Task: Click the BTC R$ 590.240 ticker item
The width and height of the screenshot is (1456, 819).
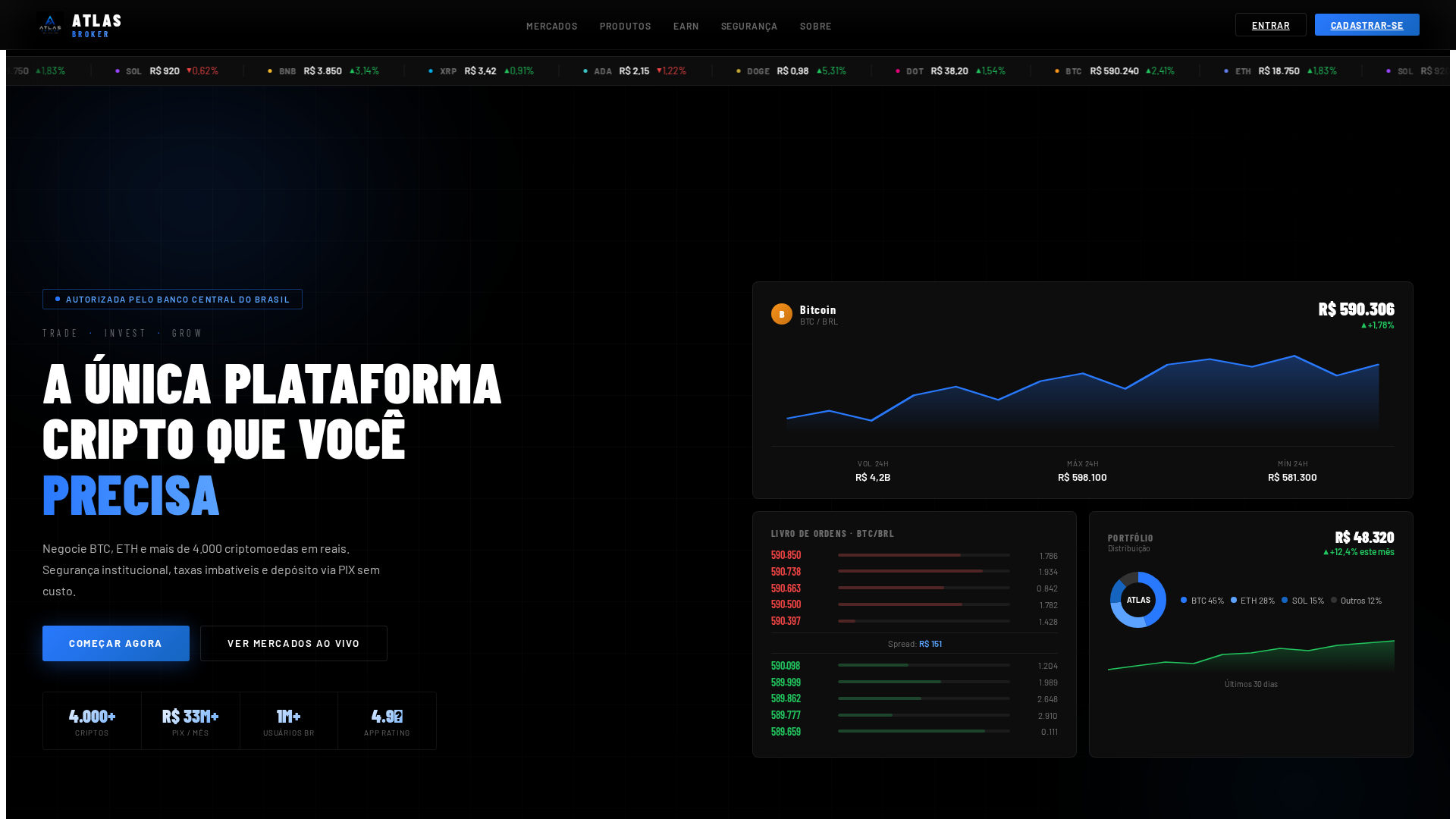Action: 1114,71
